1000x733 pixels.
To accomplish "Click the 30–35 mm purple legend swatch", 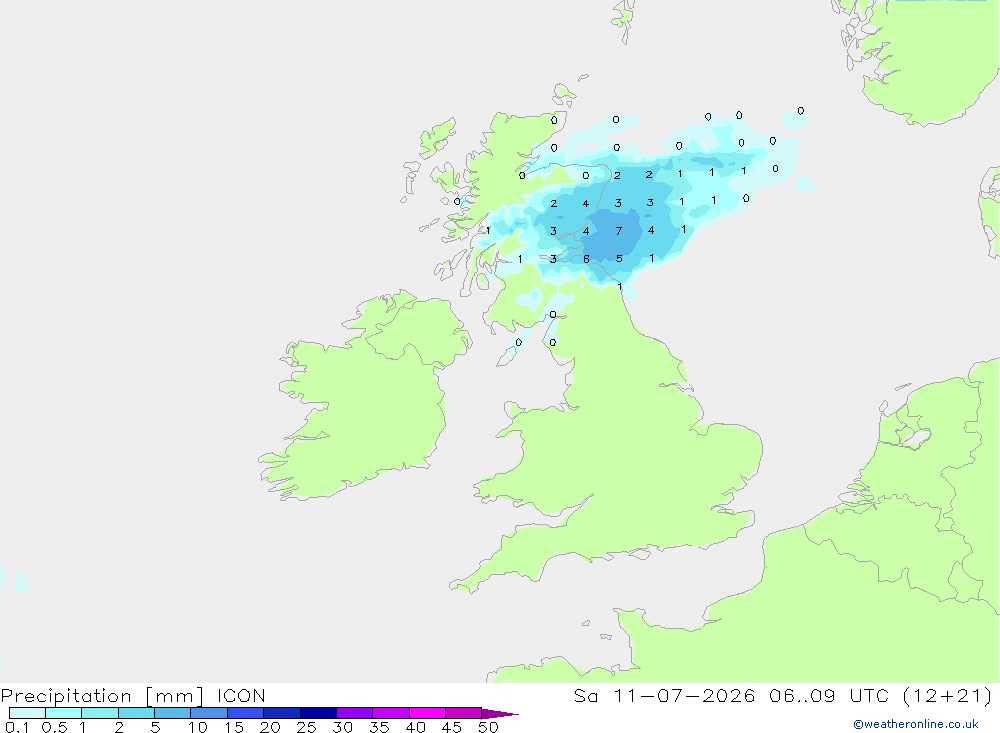I will 354,713.
